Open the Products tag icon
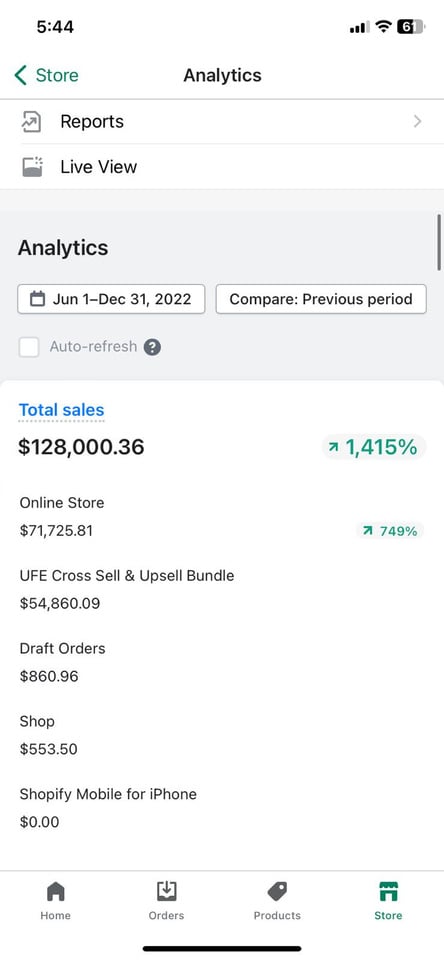Screen dimensions: 444x960 (277, 891)
